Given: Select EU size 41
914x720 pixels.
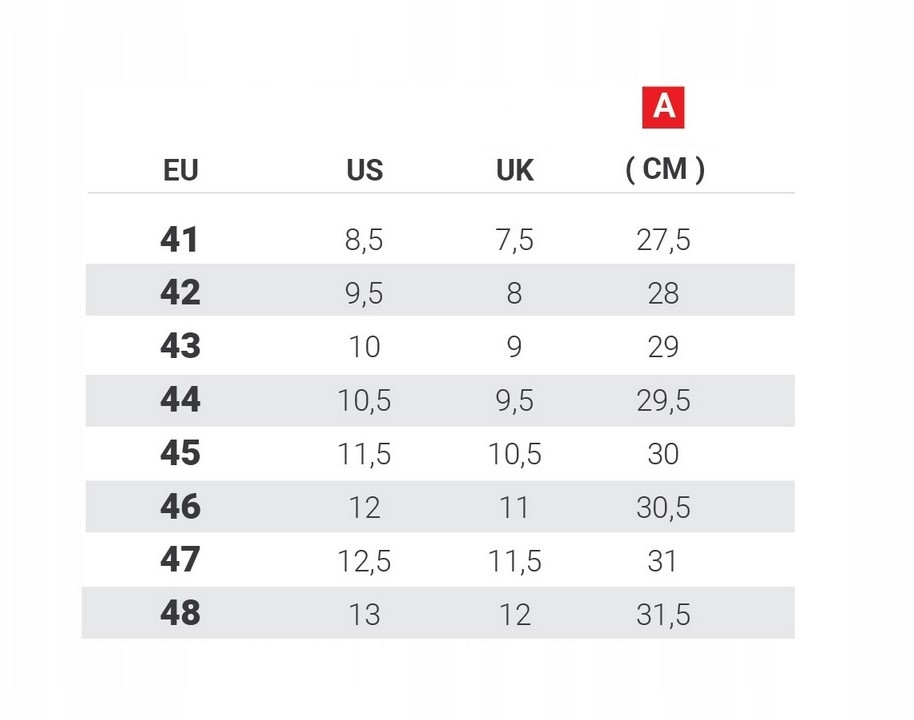Looking at the screenshot, I should tap(180, 240).
